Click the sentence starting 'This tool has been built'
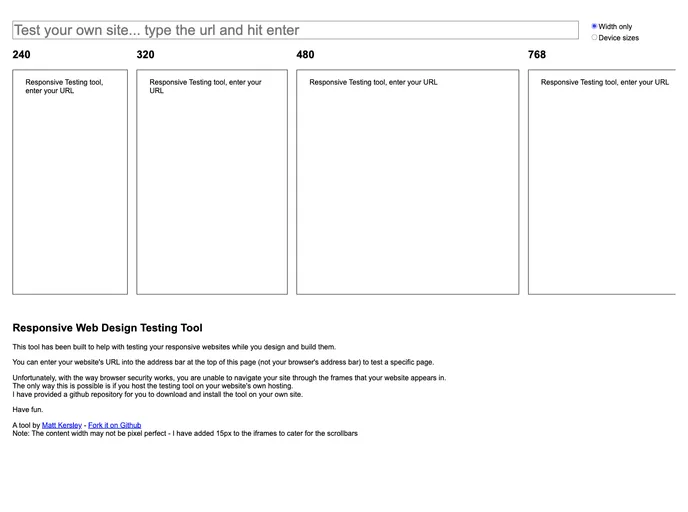 coord(174,347)
